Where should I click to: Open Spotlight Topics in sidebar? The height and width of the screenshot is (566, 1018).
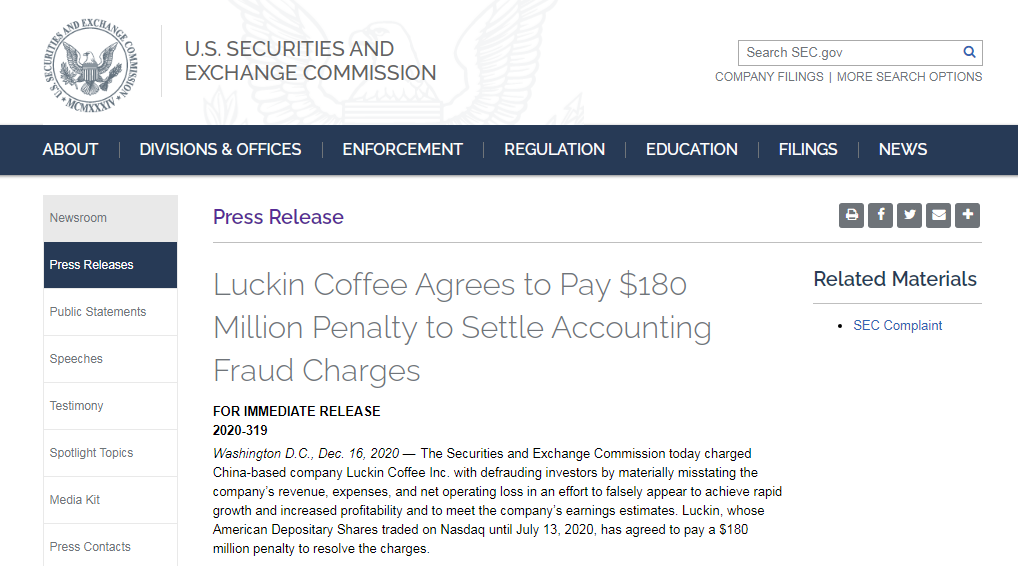91,453
